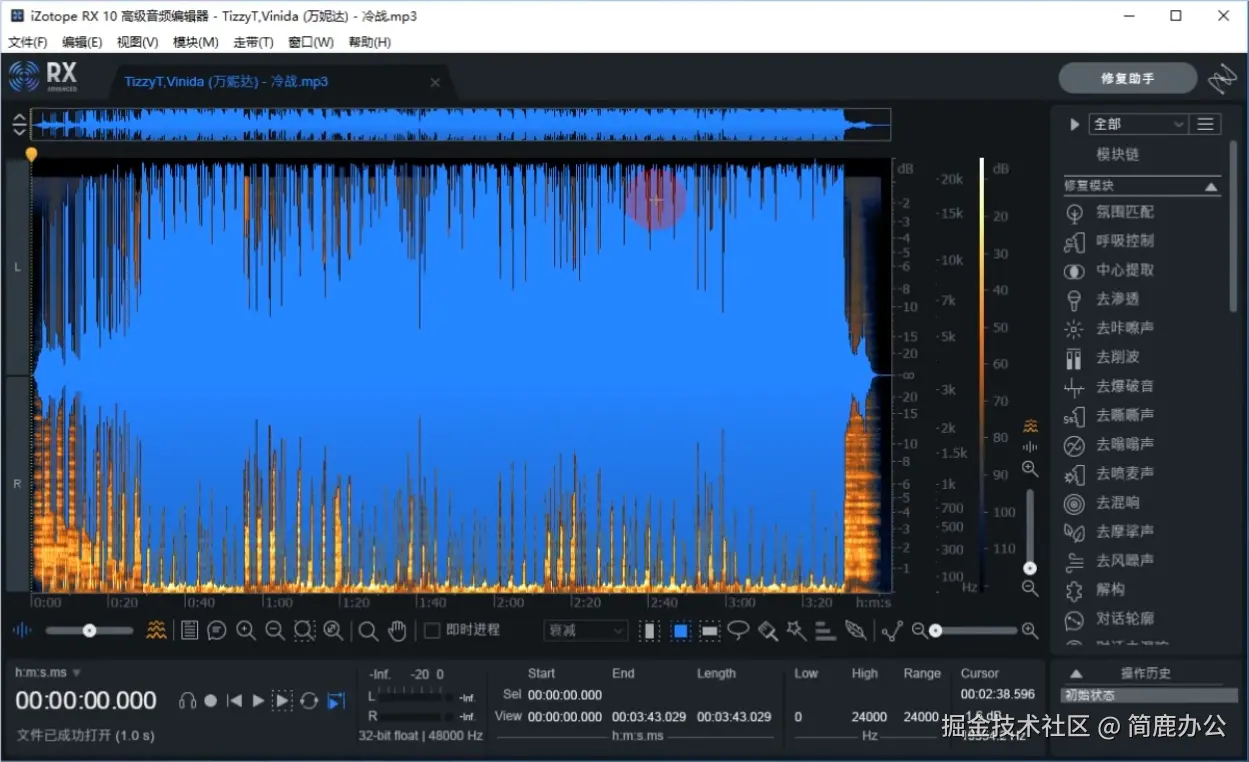Open the 走带(T) menu

253,42
